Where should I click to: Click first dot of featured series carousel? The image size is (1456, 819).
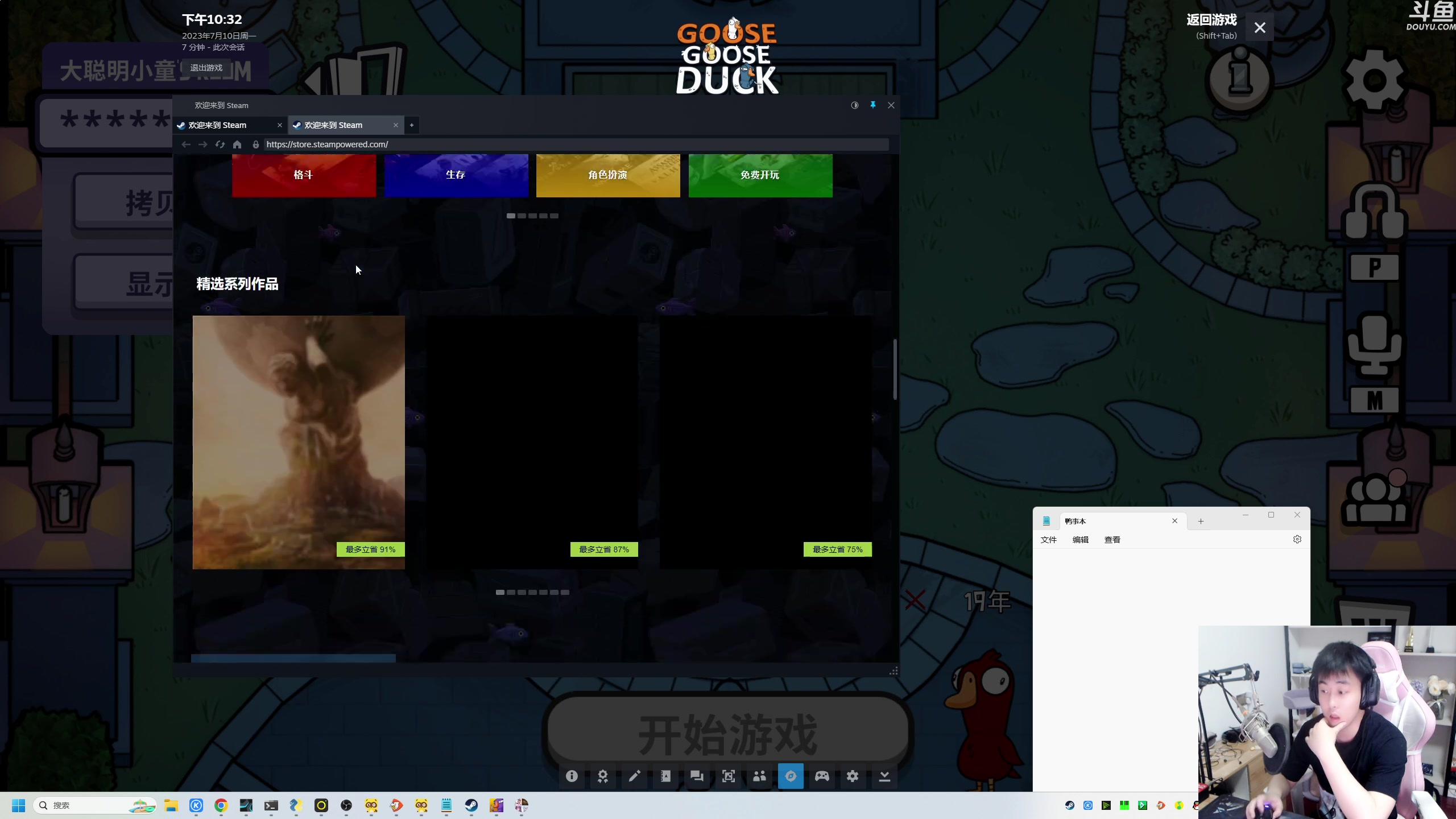click(x=500, y=592)
